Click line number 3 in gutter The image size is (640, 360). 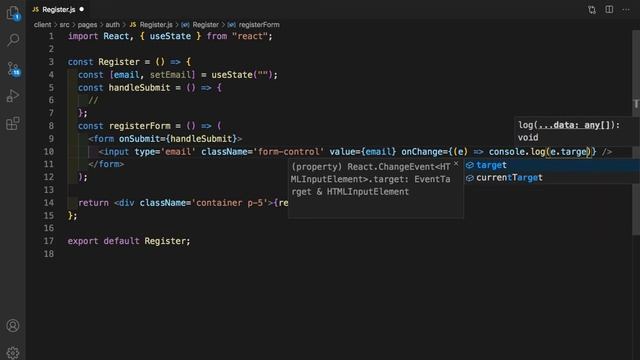[51, 62]
